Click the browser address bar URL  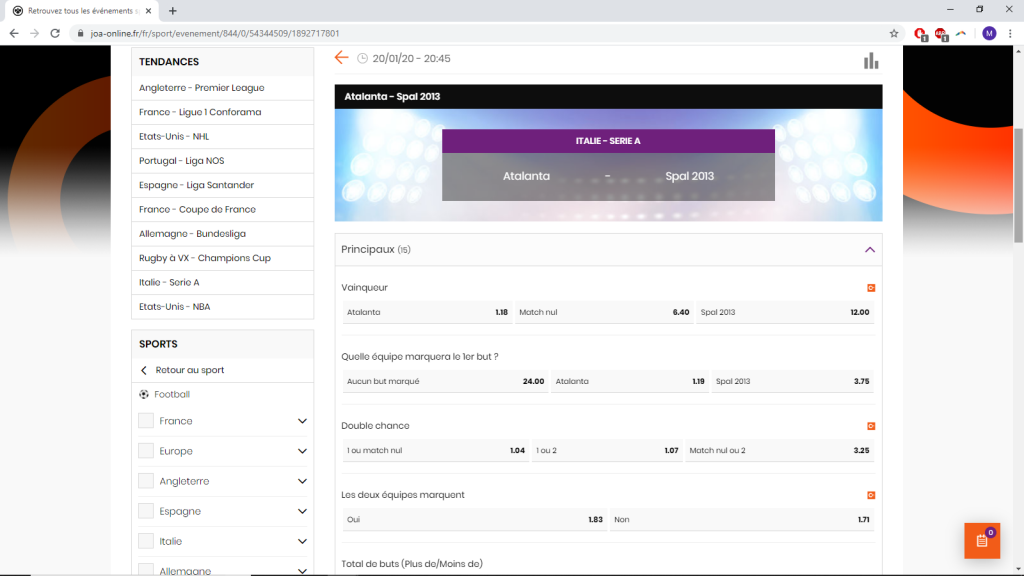click(215, 33)
